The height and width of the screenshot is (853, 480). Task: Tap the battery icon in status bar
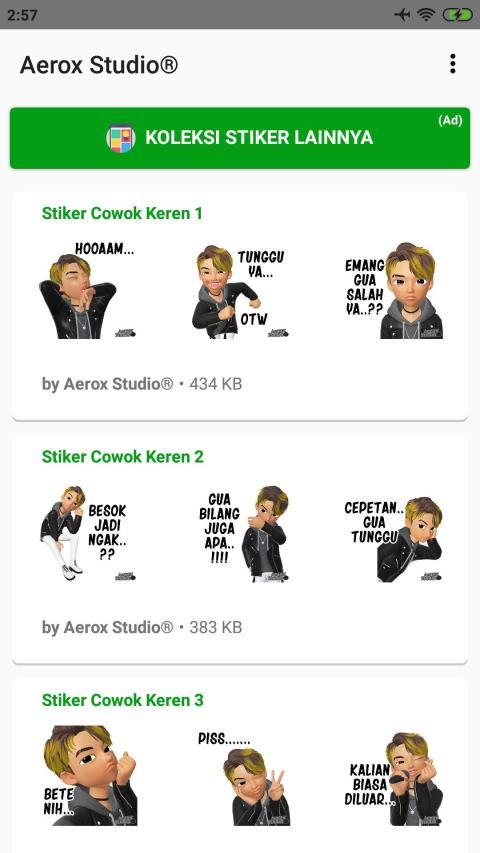(x=457, y=15)
